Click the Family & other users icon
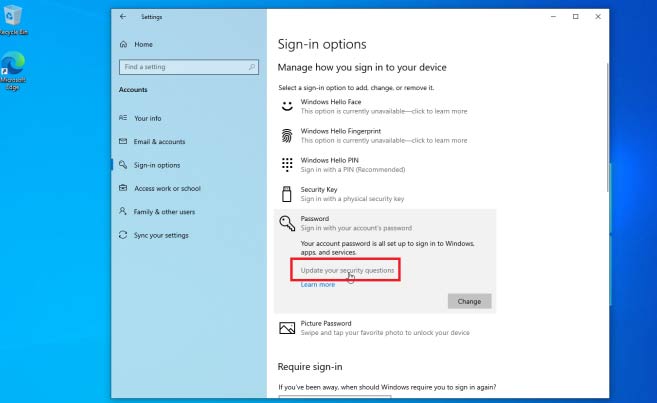This screenshot has height=403, width=657. [x=123, y=211]
